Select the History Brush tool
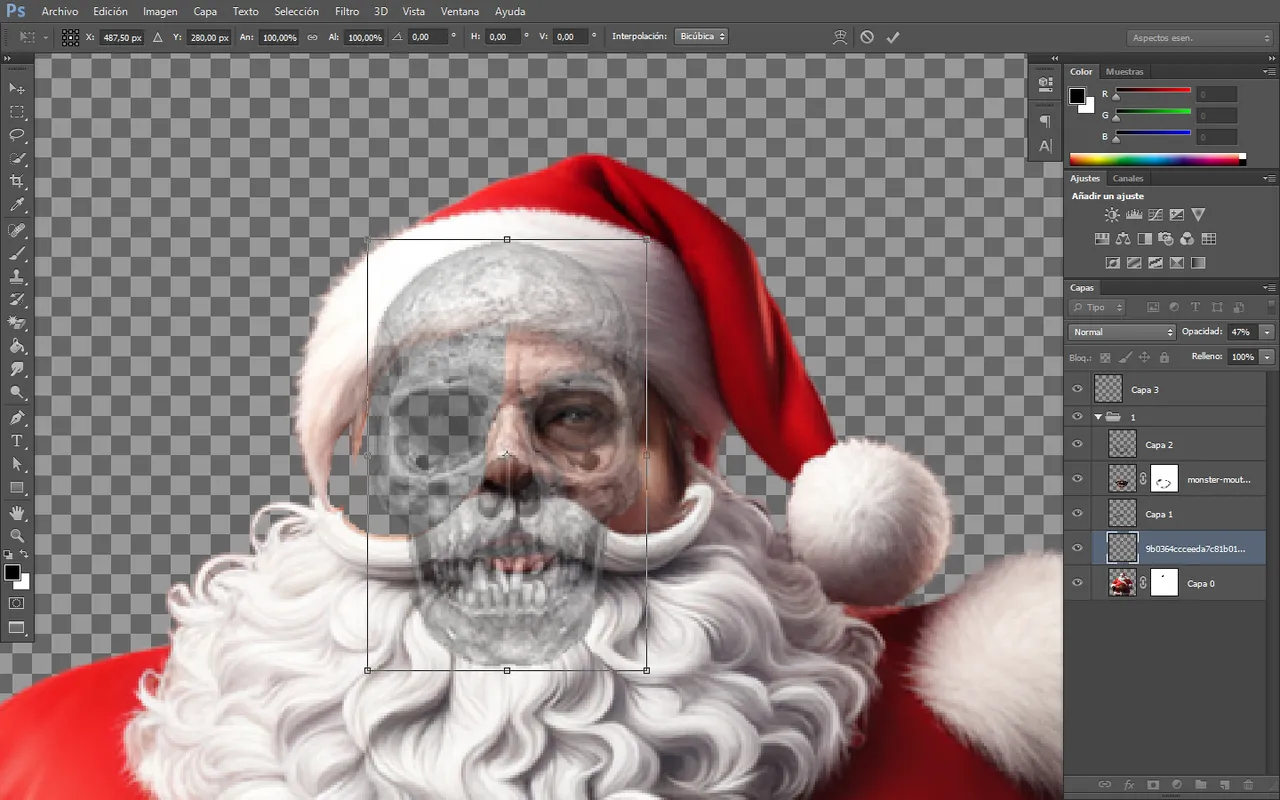 coord(17,300)
